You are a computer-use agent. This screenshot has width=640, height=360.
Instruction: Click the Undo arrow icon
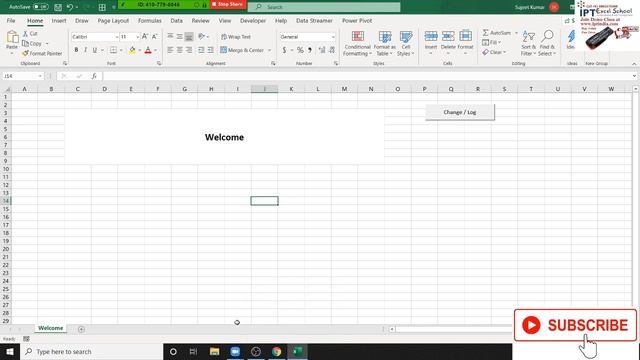tap(70, 7)
